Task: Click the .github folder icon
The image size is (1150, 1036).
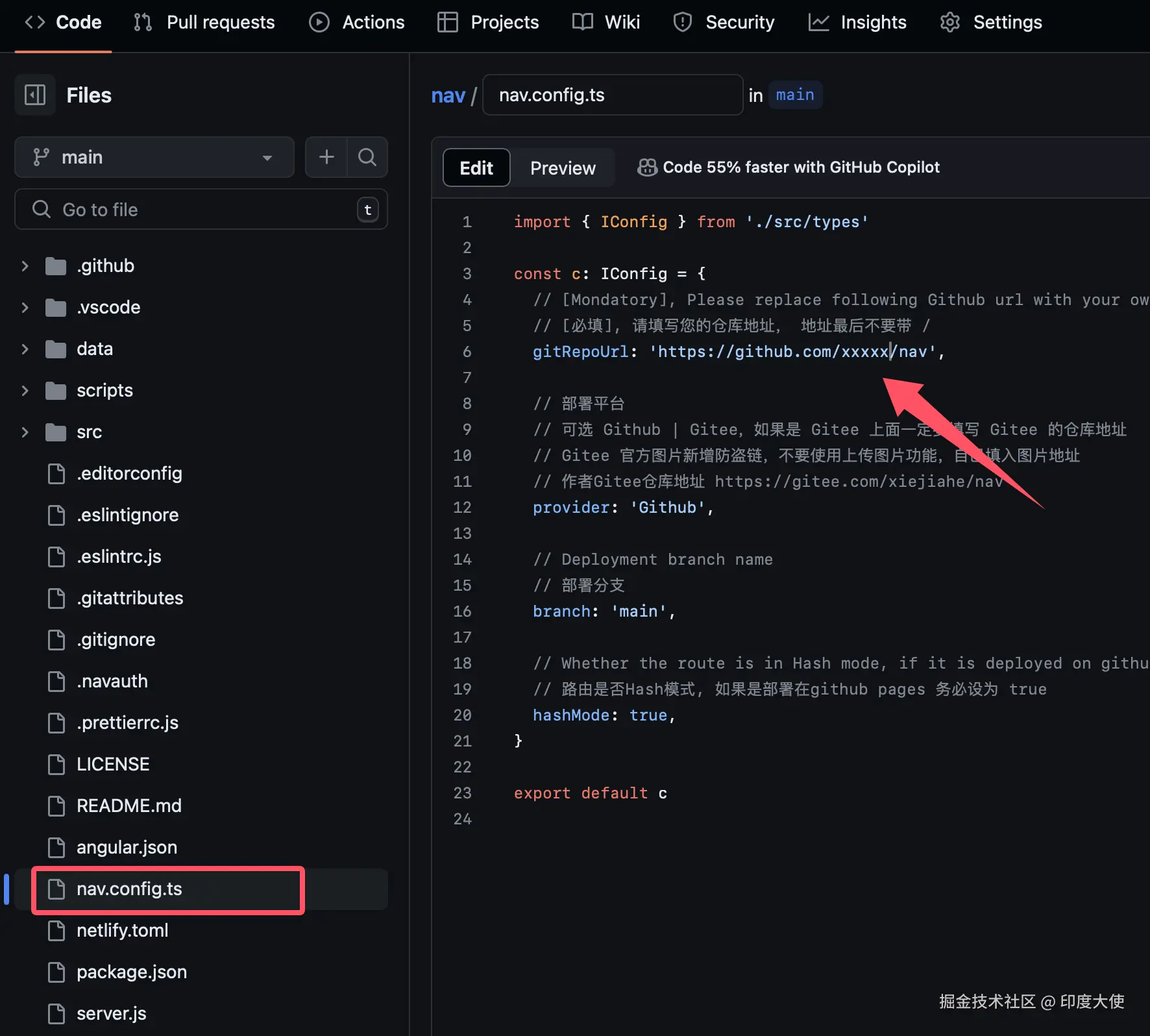Action: coord(56,266)
